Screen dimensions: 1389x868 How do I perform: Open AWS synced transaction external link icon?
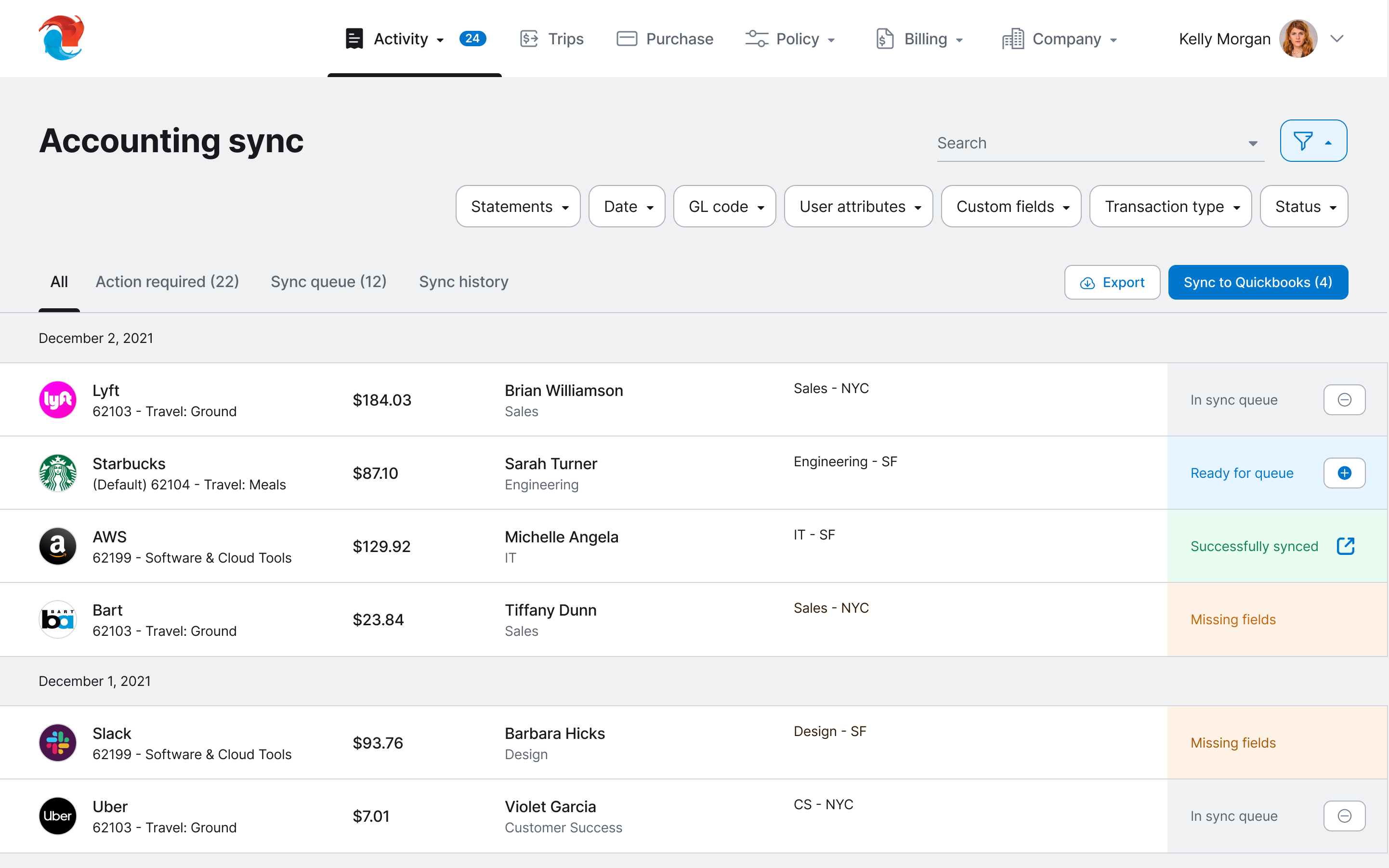pos(1345,546)
